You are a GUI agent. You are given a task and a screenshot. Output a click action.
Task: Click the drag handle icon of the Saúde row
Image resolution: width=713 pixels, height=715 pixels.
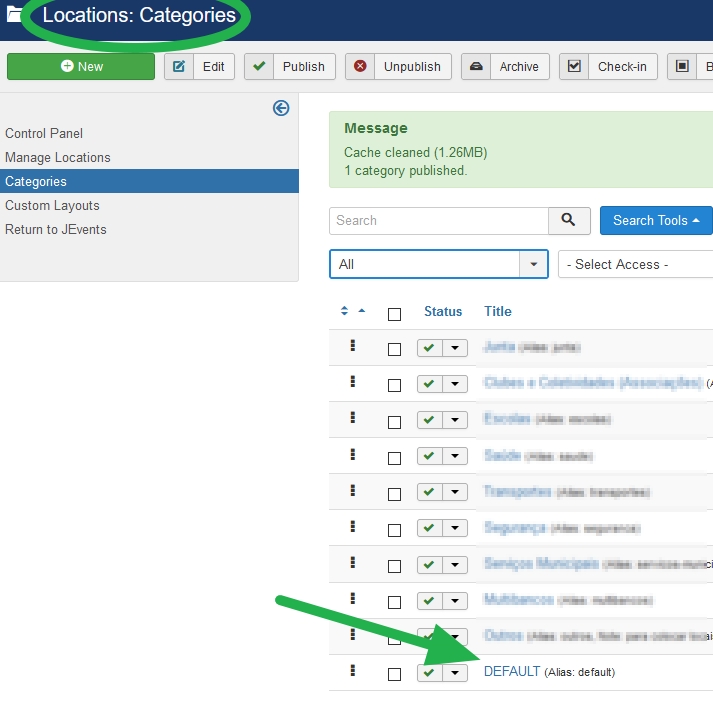pyautogui.click(x=352, y=454)
